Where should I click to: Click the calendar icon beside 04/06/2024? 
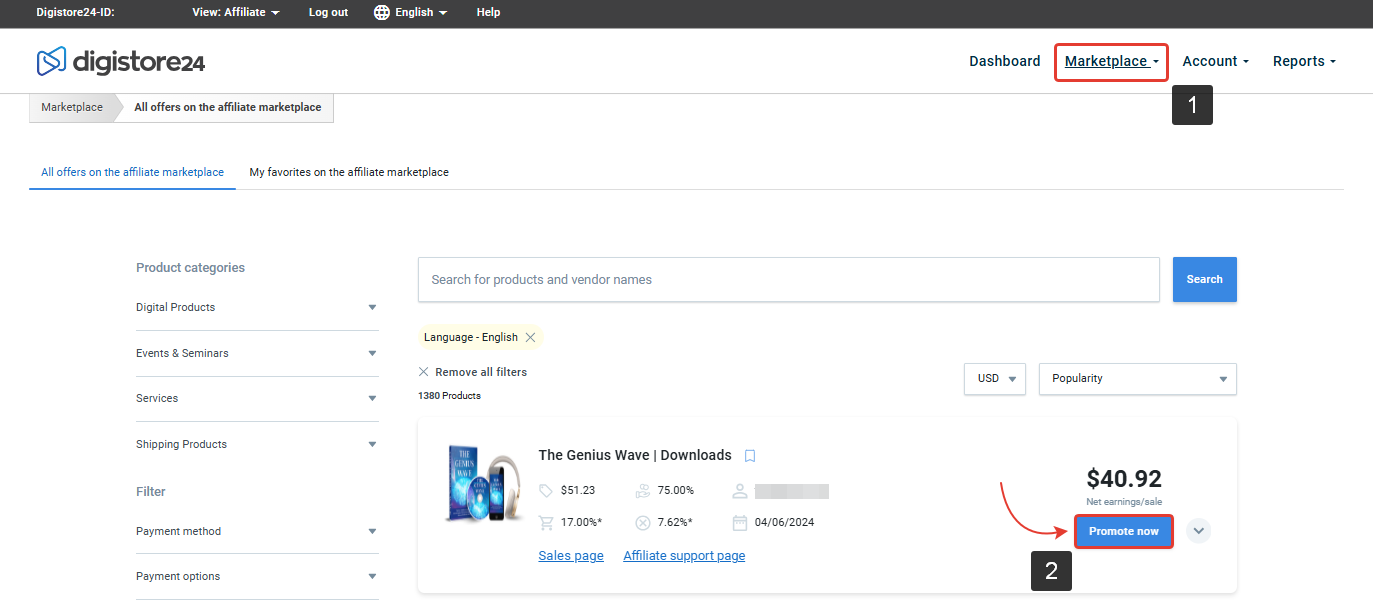tap(740, 522)
